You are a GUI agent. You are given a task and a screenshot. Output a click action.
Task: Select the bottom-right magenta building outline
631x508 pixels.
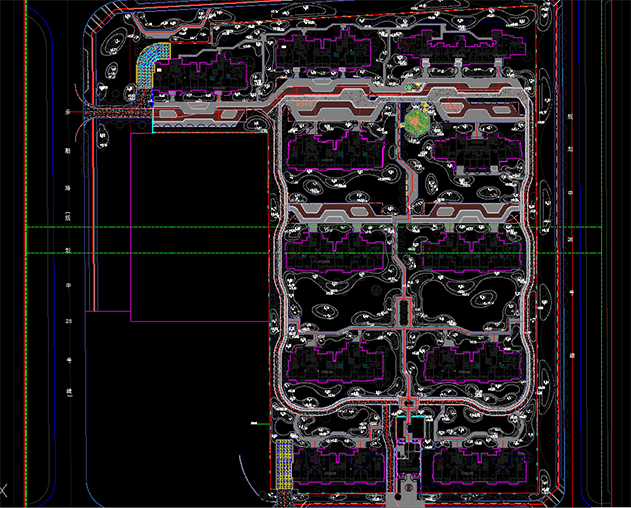(x=470, y=465)
